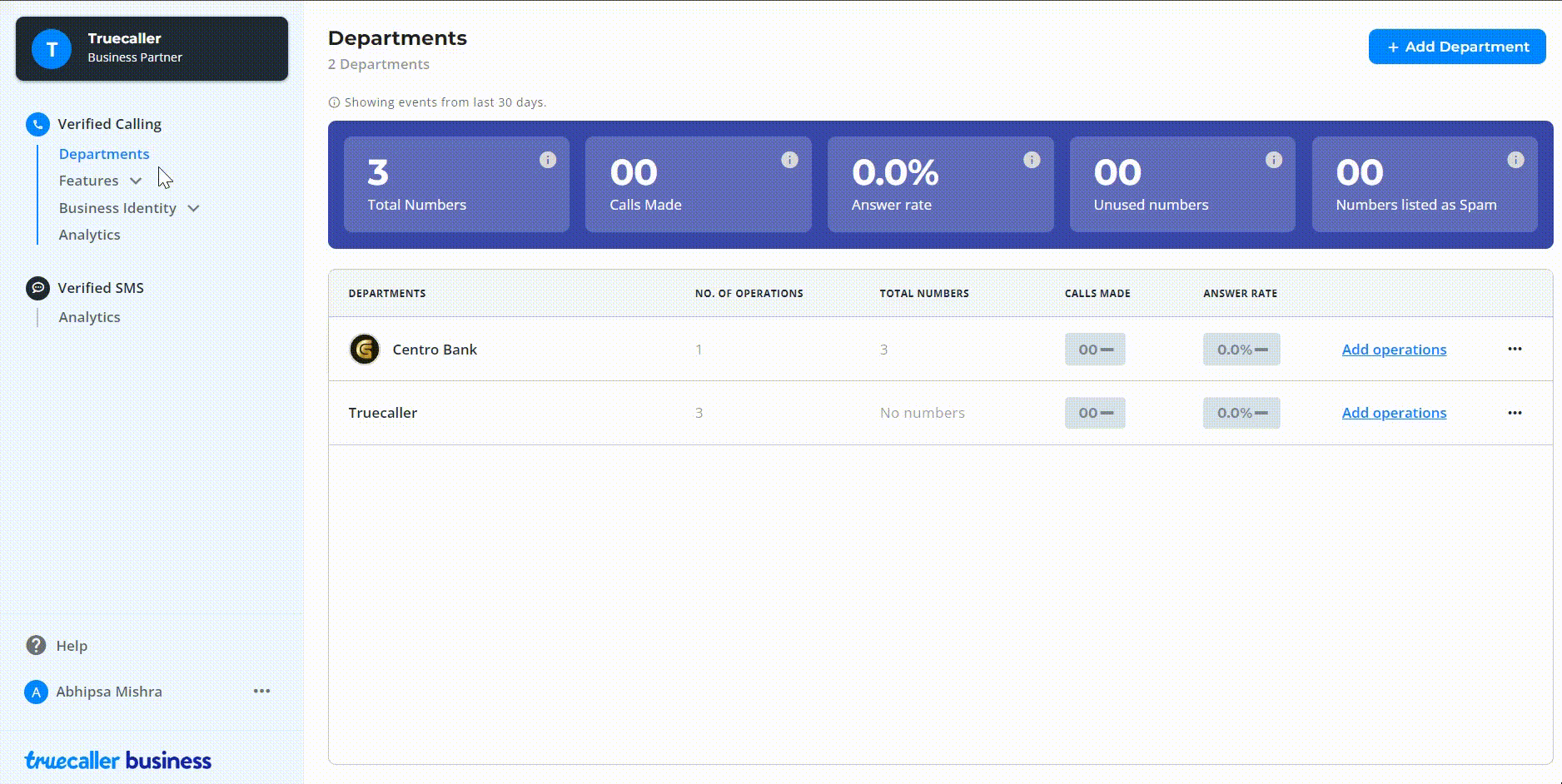
Task: Open Analytics under Verified Calling
Action: pos(89,235)
